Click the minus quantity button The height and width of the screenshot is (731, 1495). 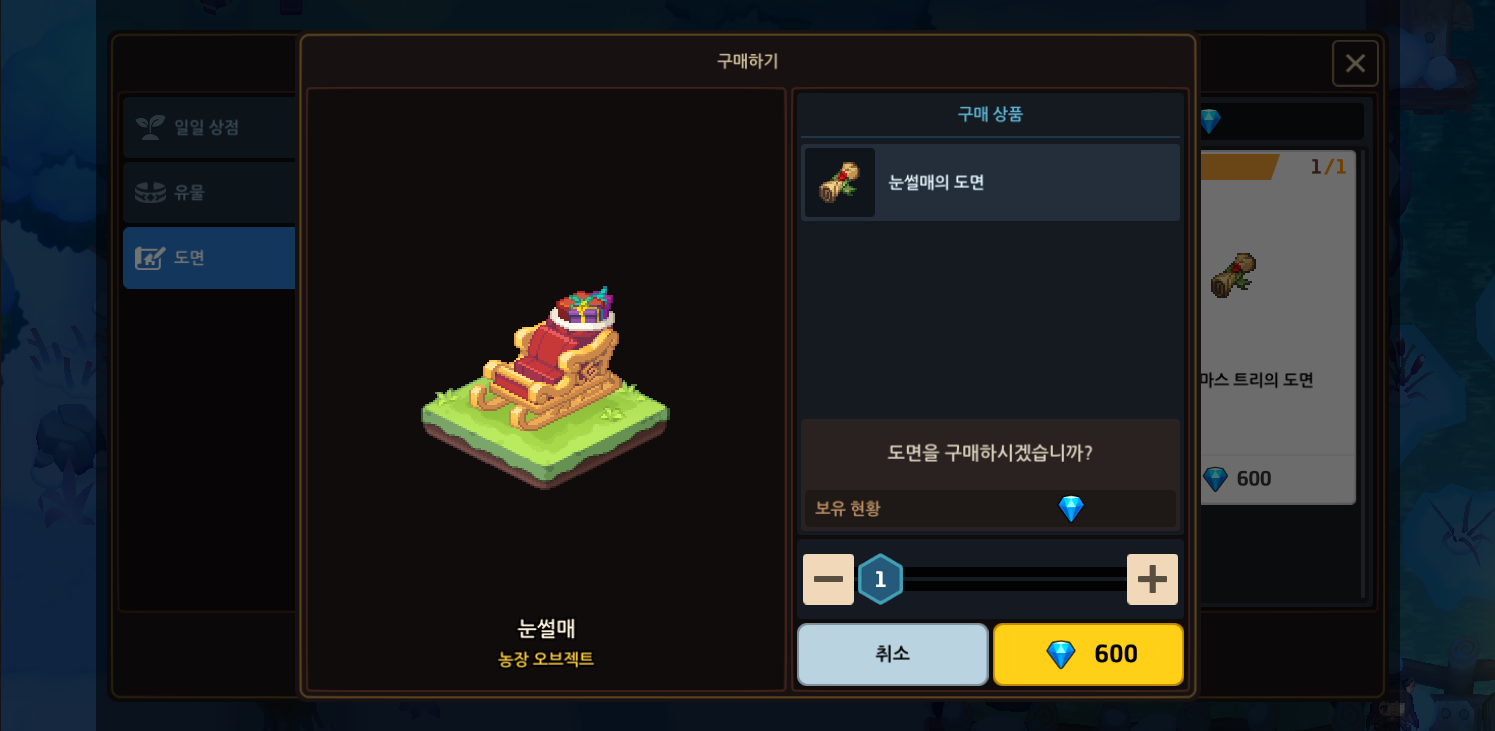828,579
